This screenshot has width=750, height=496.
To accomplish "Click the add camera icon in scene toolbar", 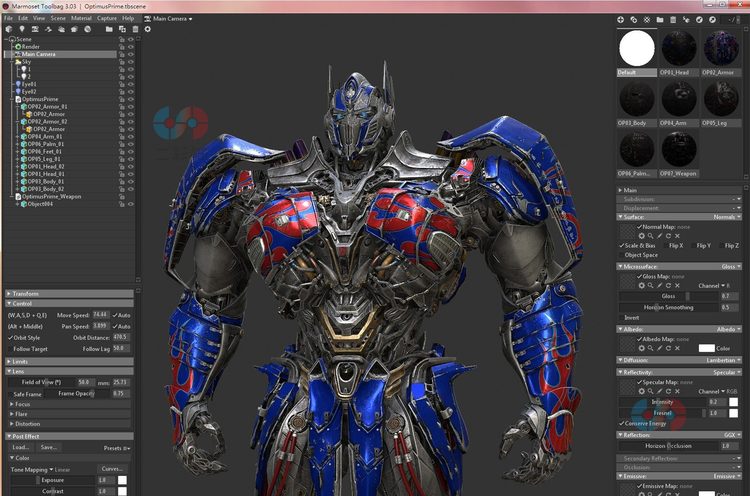I will [x=35, y=29].
